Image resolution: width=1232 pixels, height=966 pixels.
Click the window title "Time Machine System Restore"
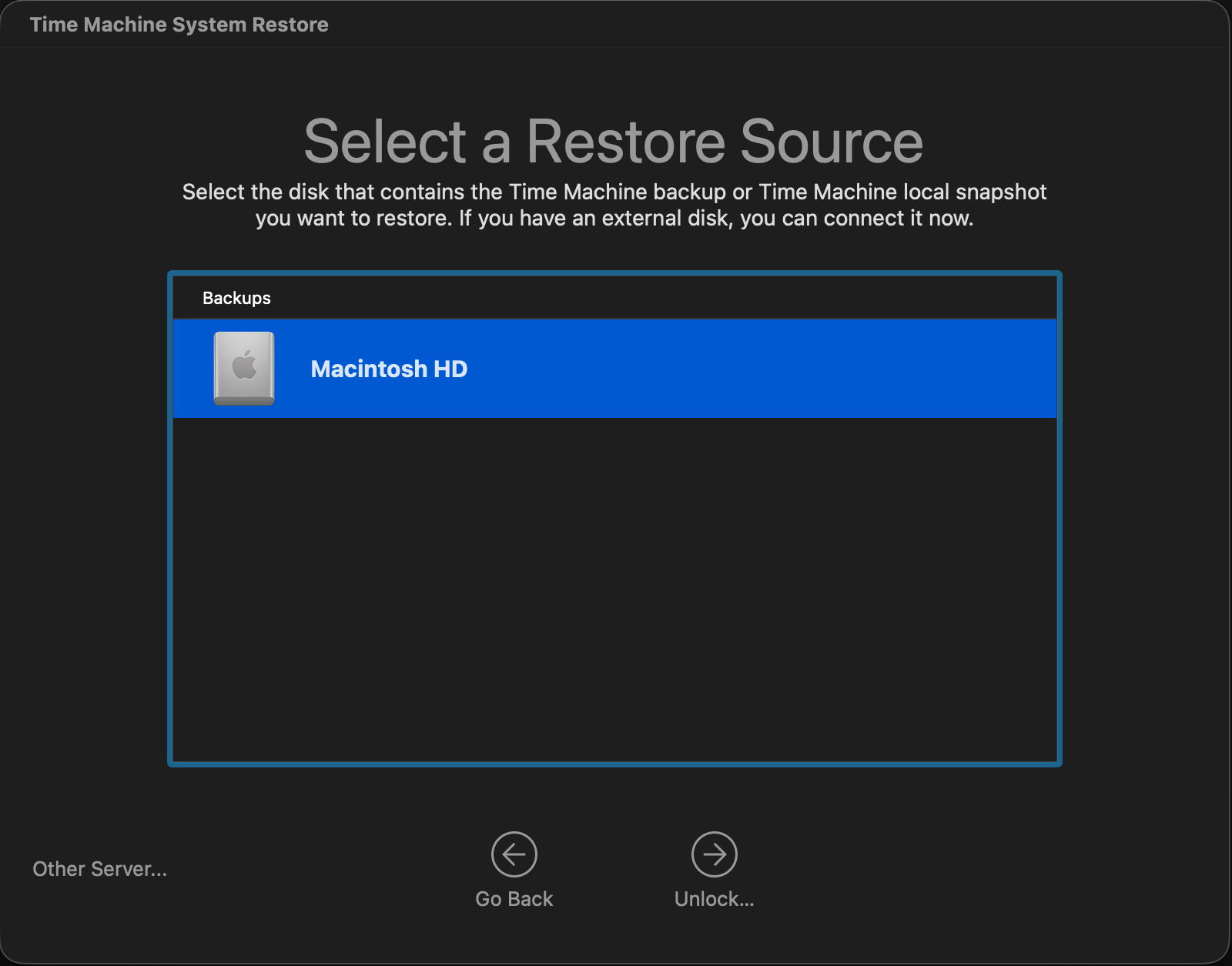tap(179, 25)
